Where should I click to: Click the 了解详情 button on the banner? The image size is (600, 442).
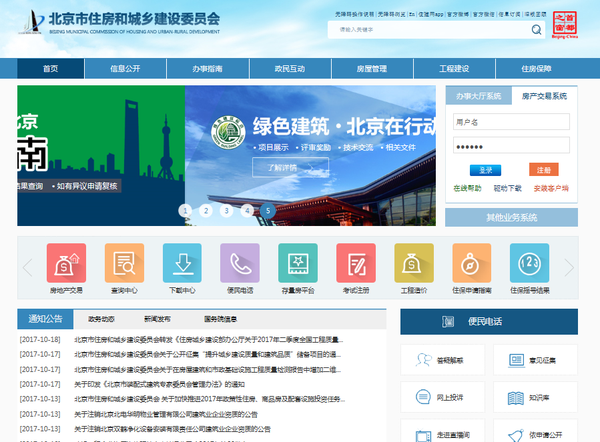coord(290,168)
